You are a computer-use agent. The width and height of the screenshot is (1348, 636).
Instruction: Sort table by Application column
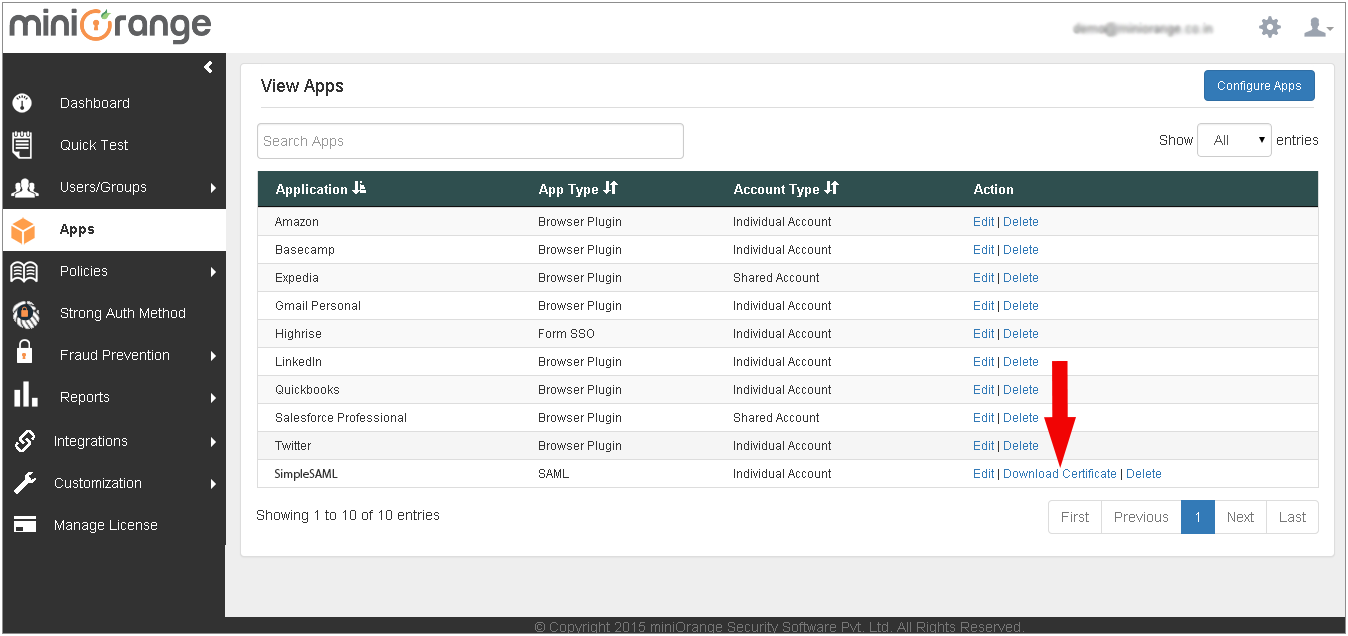tap(360, 188)
